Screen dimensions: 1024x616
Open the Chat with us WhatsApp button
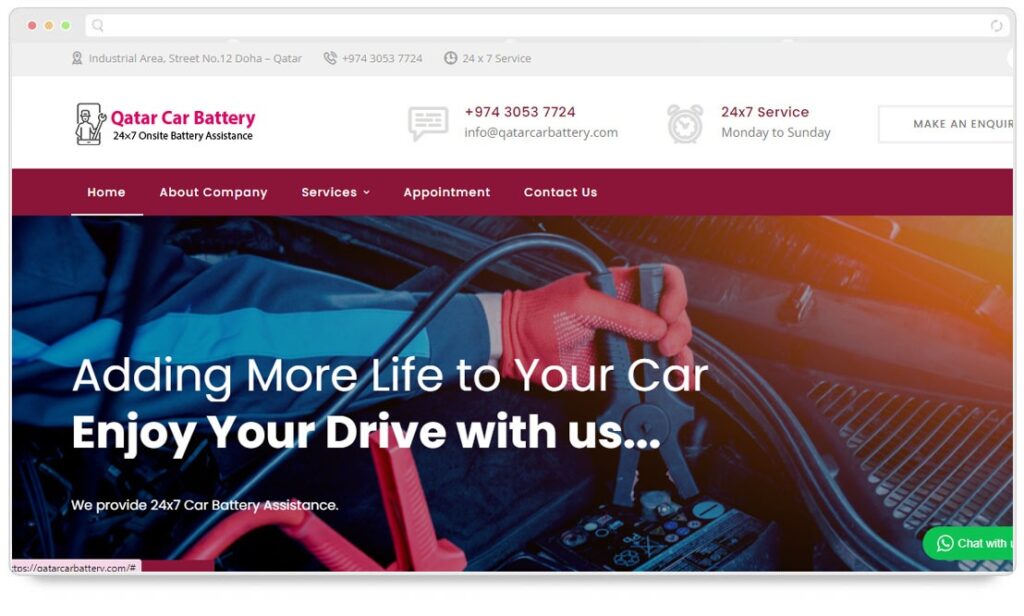(969, 543)
